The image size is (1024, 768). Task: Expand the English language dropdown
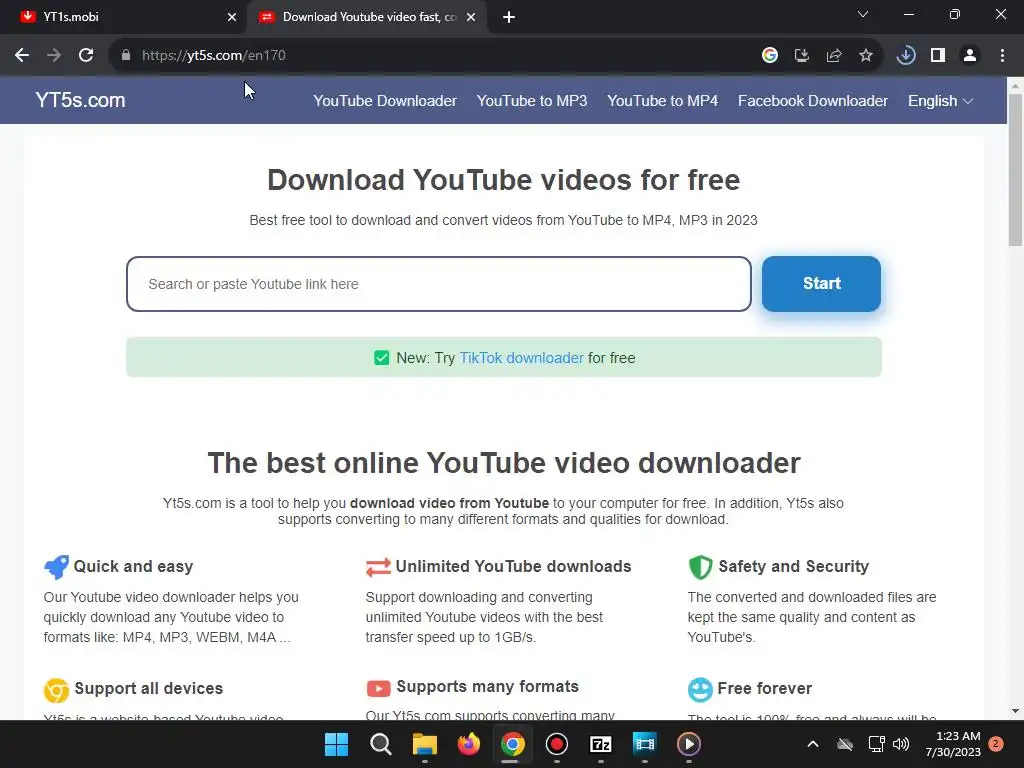[x=940, y=101]
